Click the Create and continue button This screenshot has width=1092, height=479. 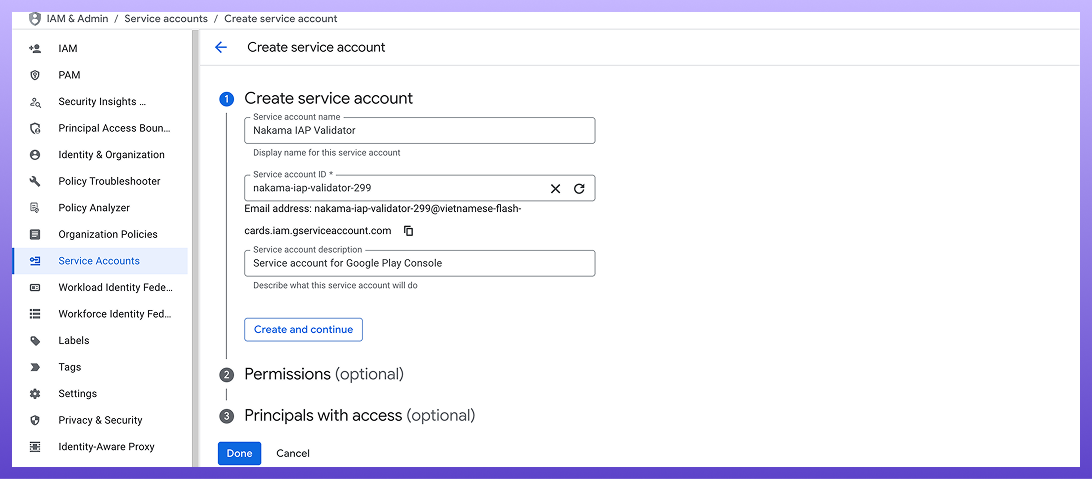pos(304,329)
